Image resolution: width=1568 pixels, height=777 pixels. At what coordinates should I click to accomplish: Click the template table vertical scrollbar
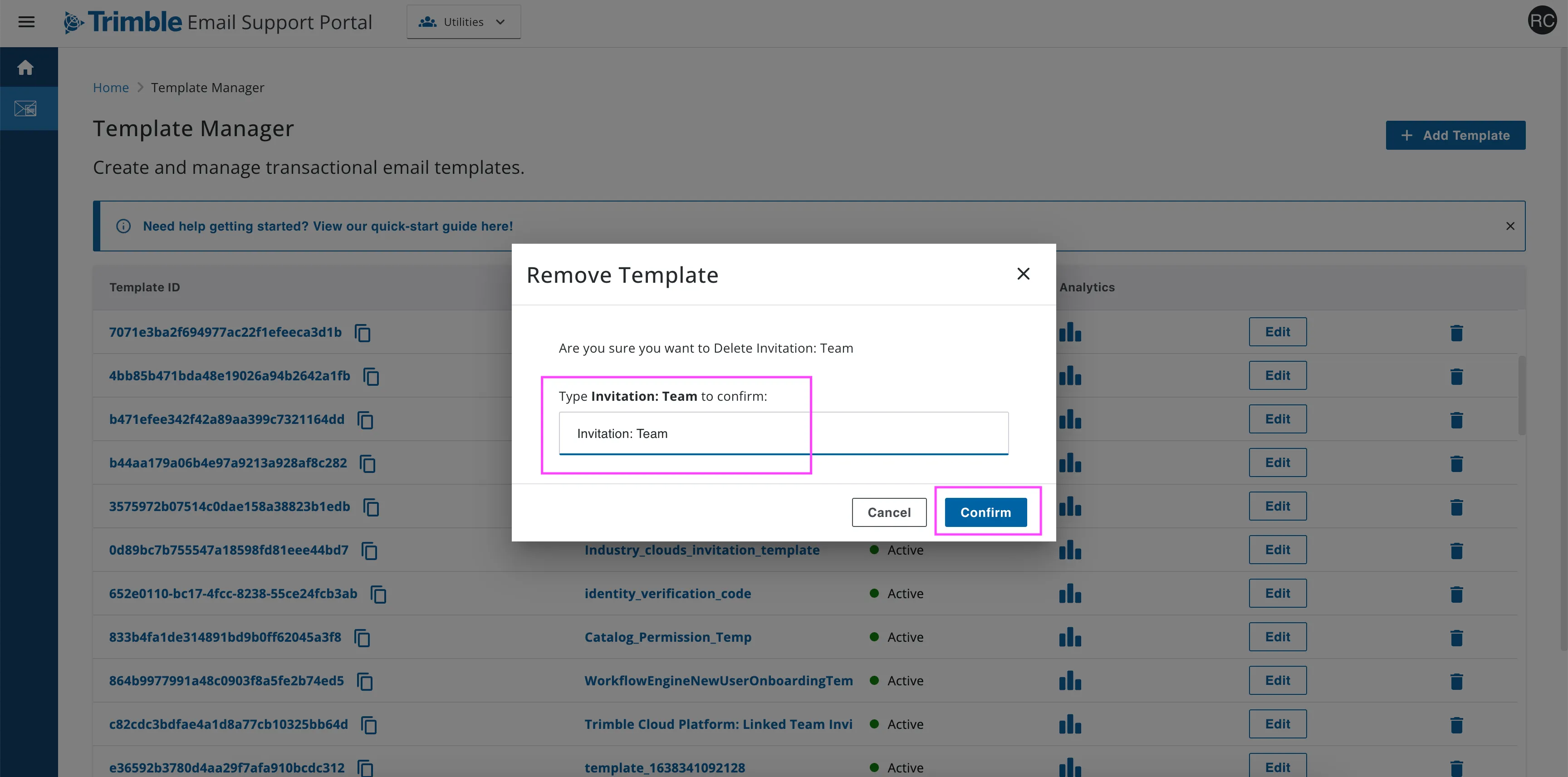click(1522, 396)
